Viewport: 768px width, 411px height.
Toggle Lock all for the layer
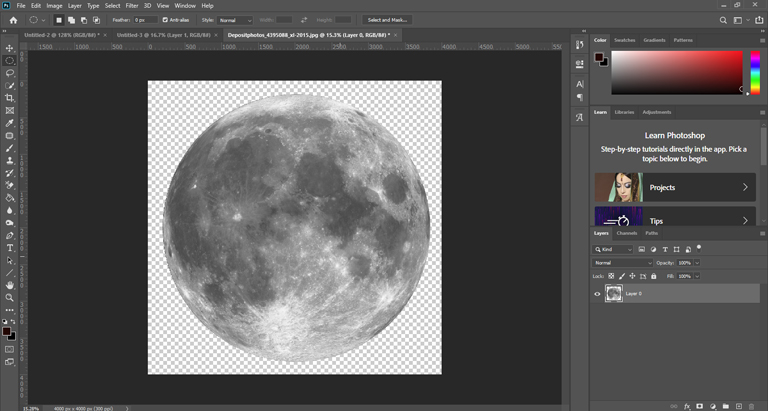653,276
